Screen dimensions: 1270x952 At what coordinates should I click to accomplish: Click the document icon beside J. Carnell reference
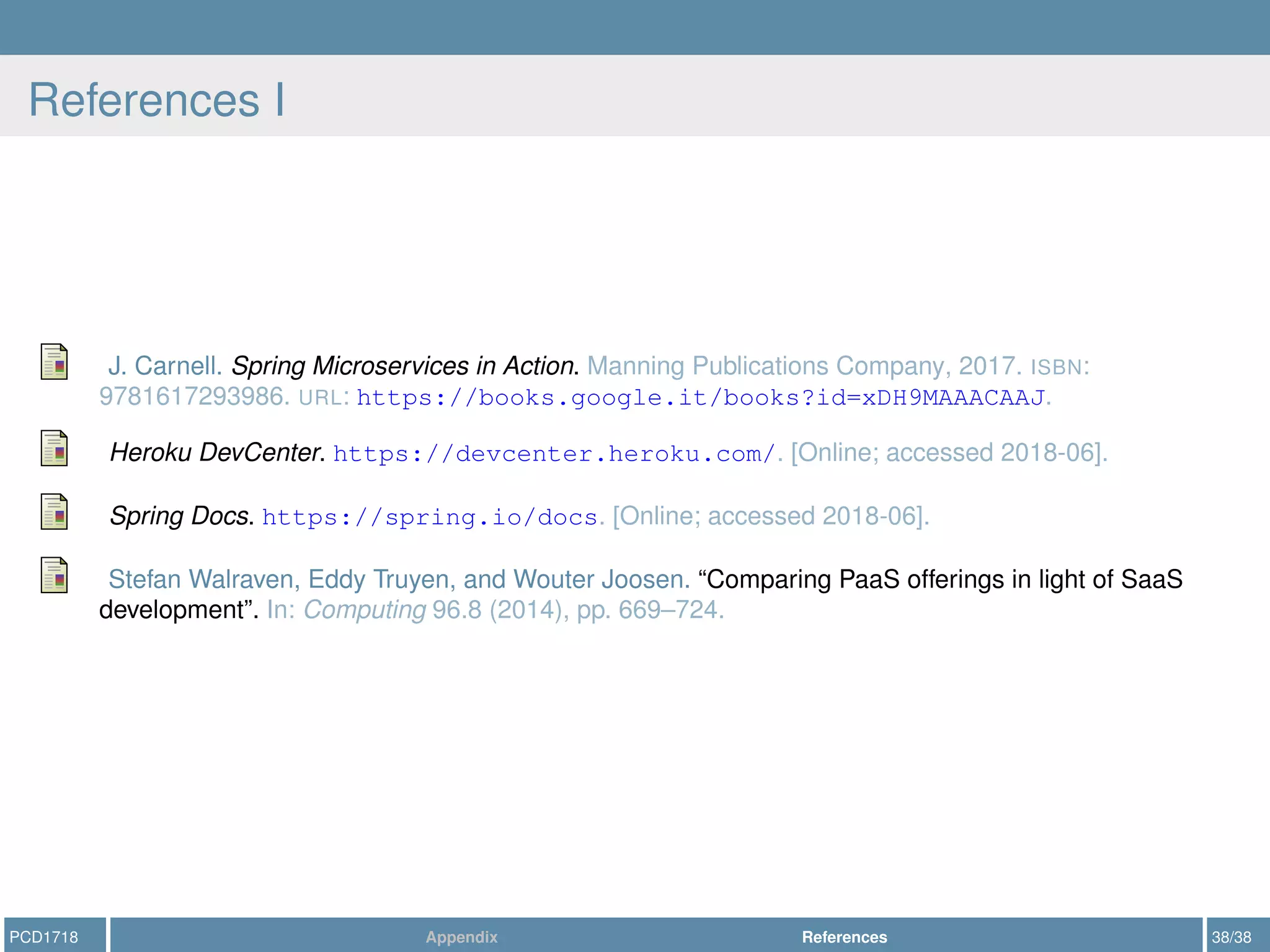click(54, 361)
